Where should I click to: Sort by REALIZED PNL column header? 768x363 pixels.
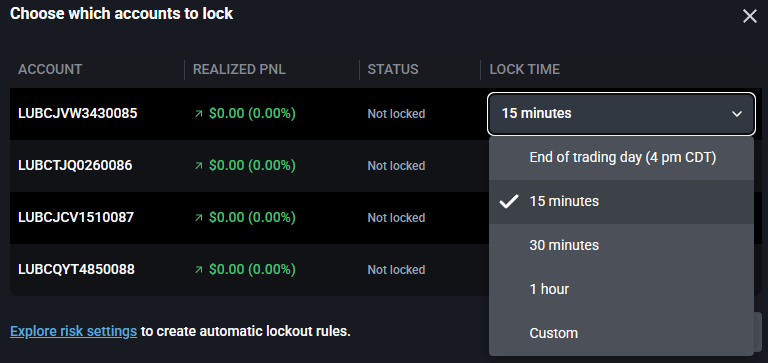(239, 70)
